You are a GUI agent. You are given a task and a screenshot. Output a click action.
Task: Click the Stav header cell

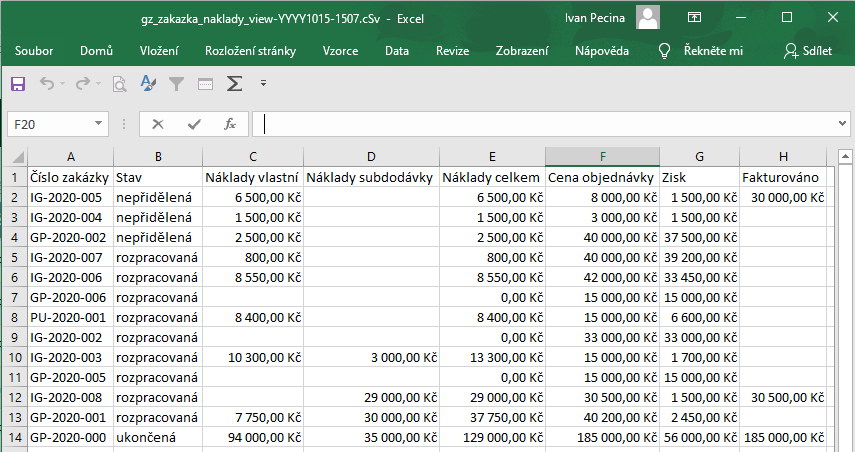tap(158, 177)
